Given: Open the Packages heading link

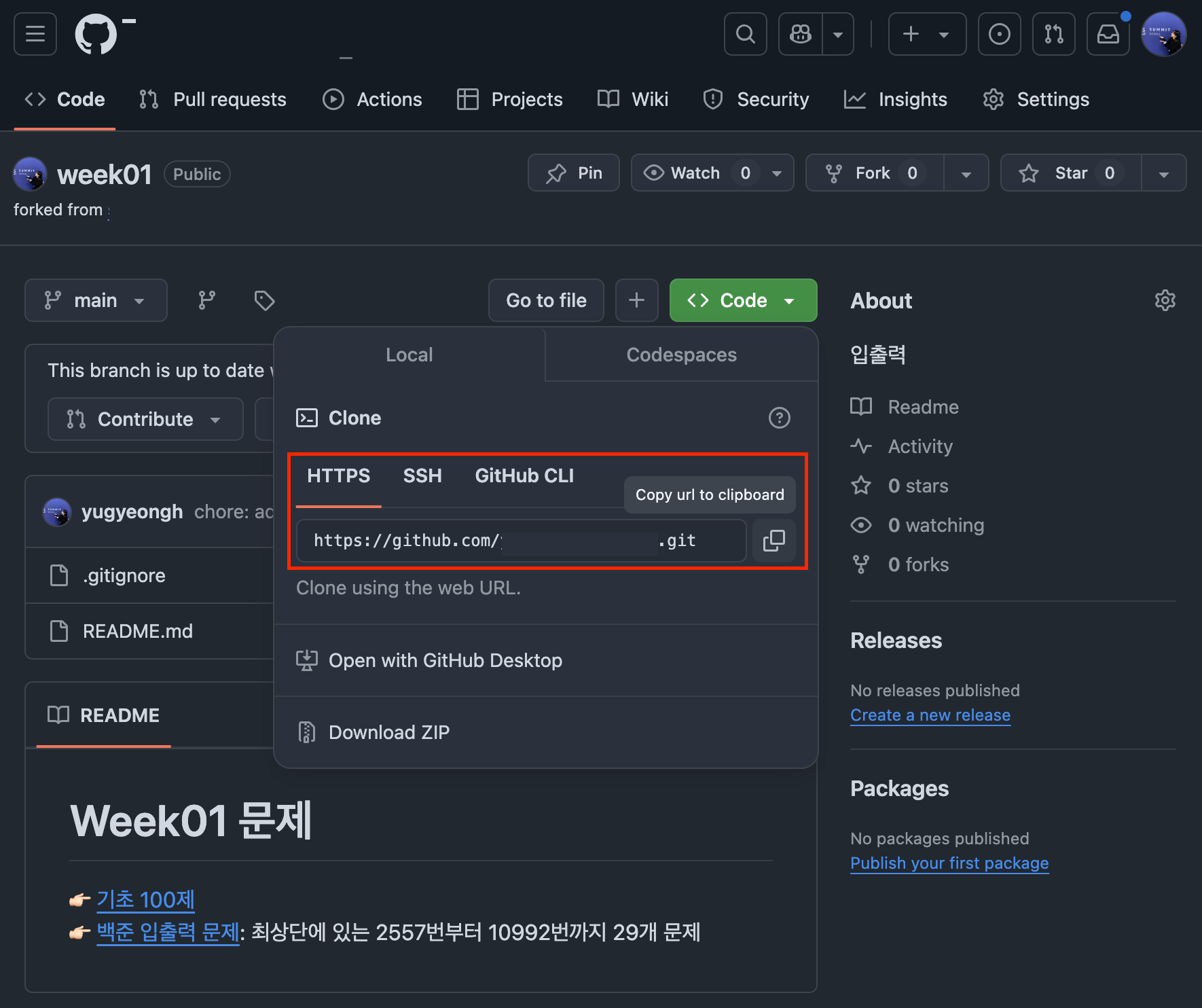Looking at the screenshot, I should point(899,789).
